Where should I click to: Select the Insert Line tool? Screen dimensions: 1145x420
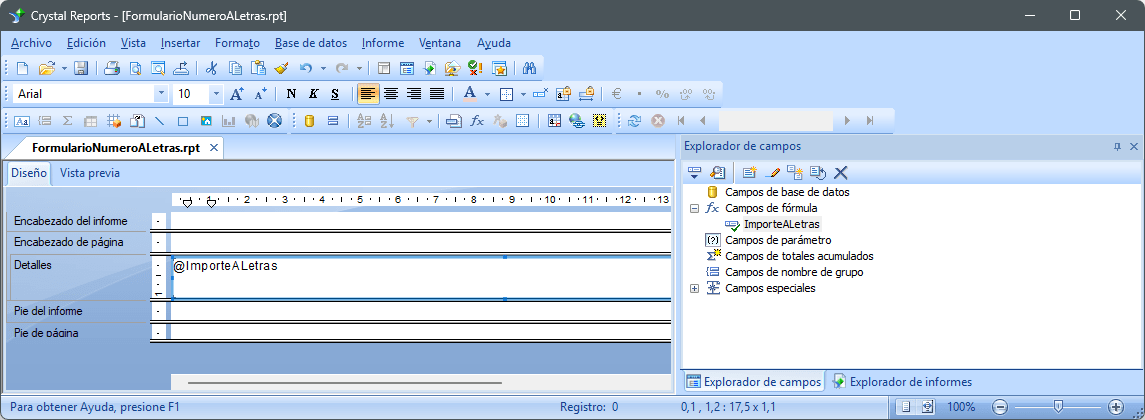(x=158, y=121)
